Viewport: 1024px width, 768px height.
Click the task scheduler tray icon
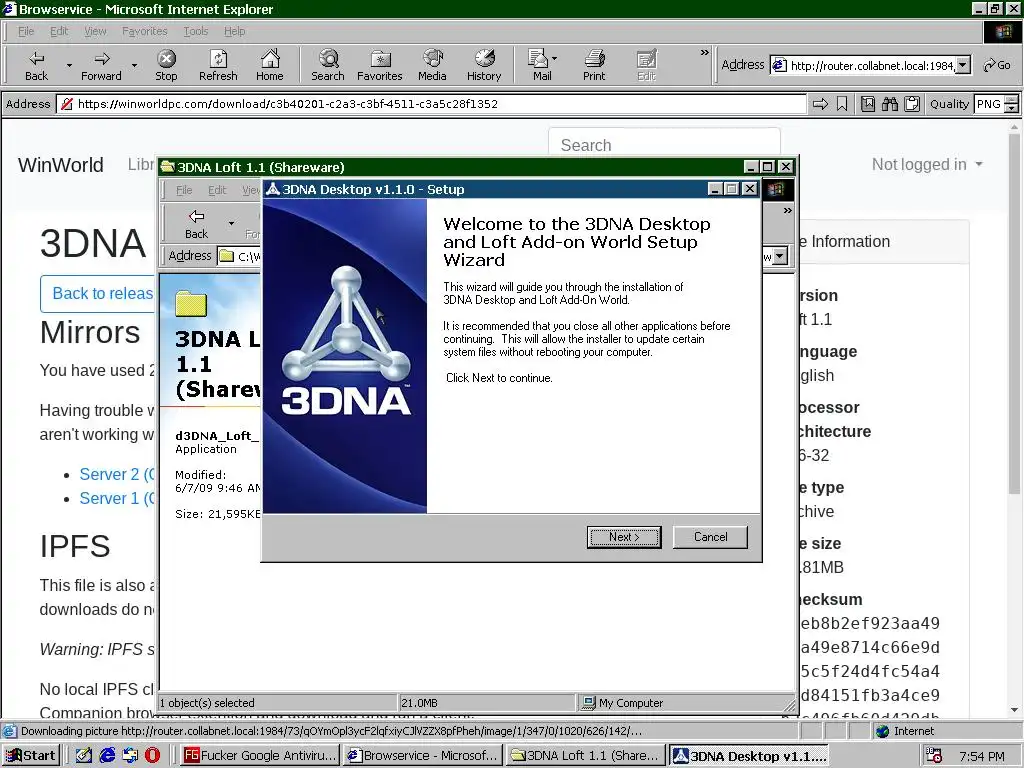click(934, 756)
